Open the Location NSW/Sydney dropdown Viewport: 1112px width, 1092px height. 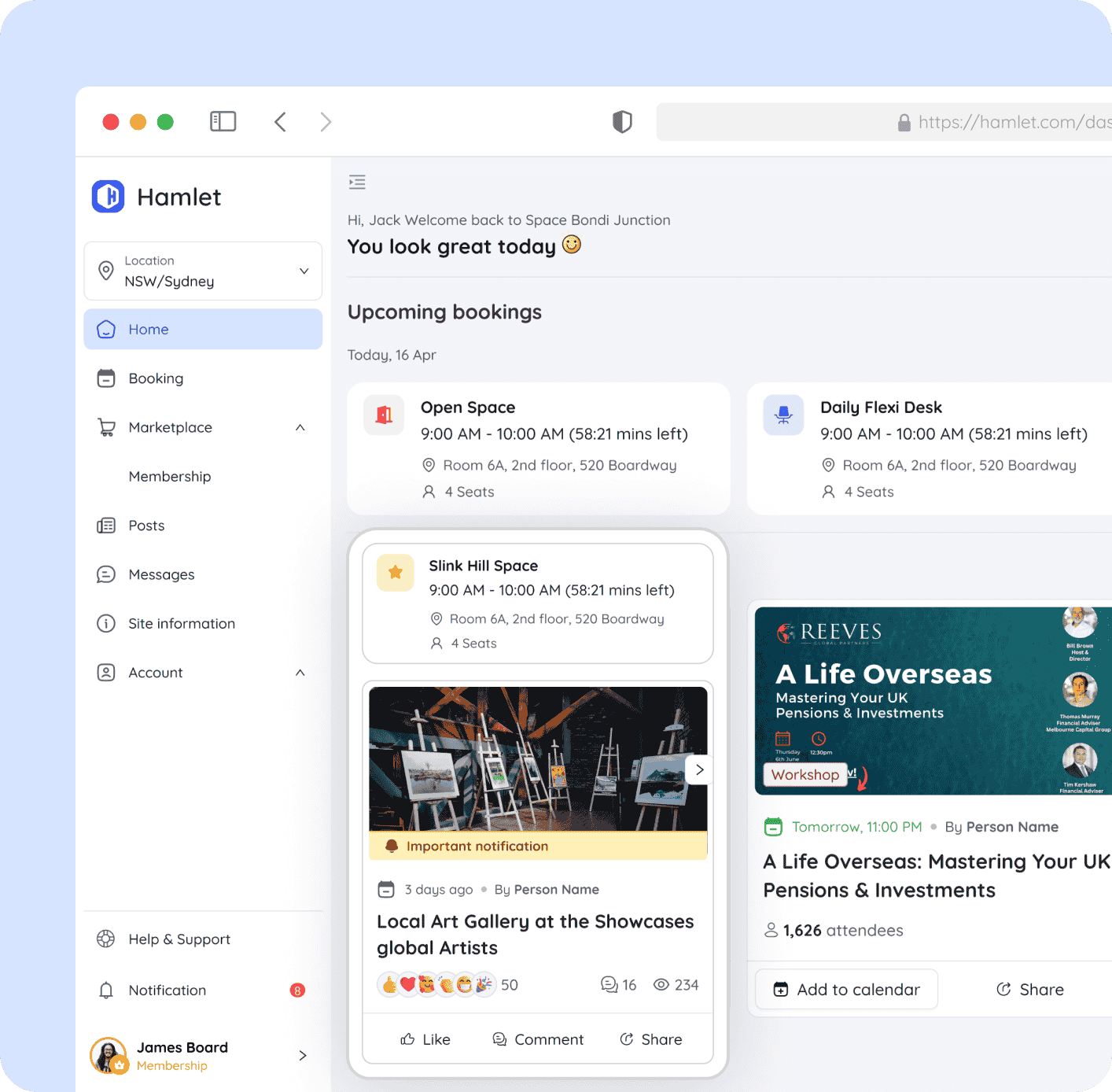pos(203,271)
